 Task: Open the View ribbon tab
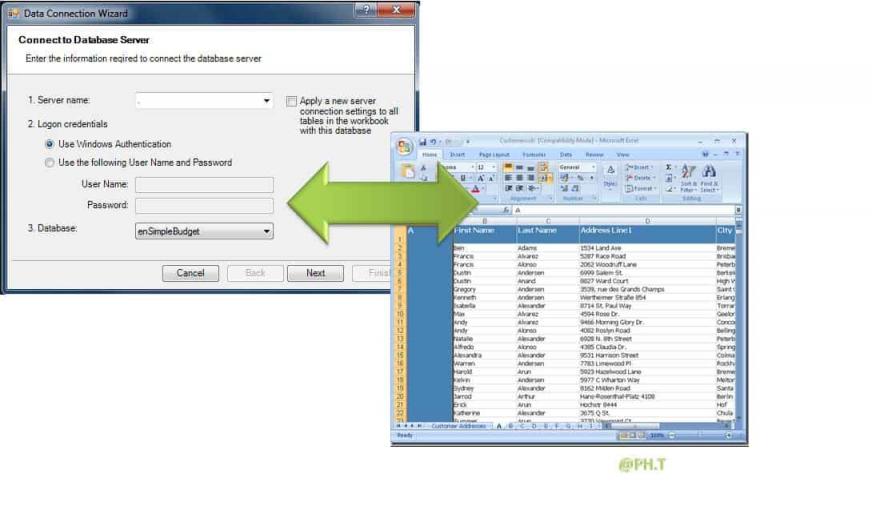622,155
